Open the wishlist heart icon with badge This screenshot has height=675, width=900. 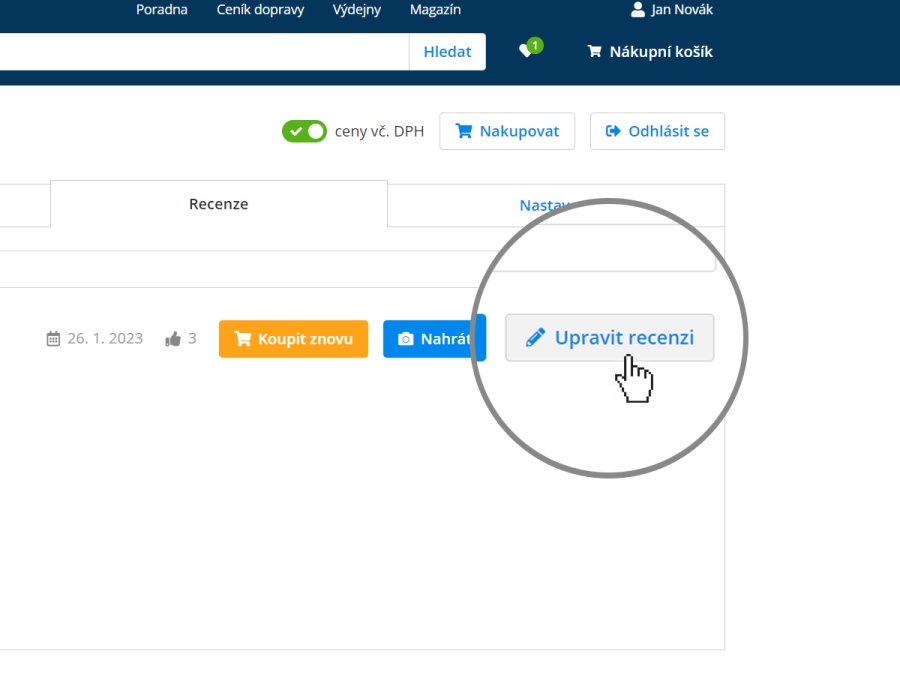[526, 51]
